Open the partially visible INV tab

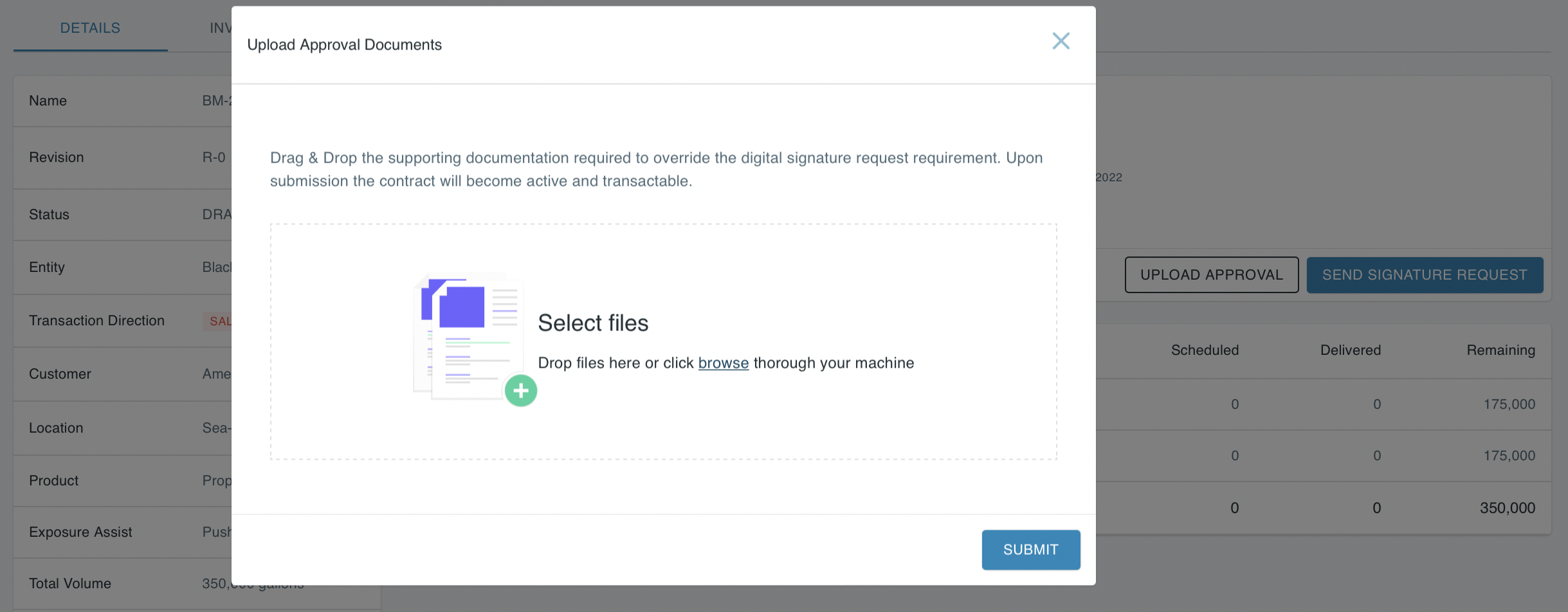[x=219, y=28]
